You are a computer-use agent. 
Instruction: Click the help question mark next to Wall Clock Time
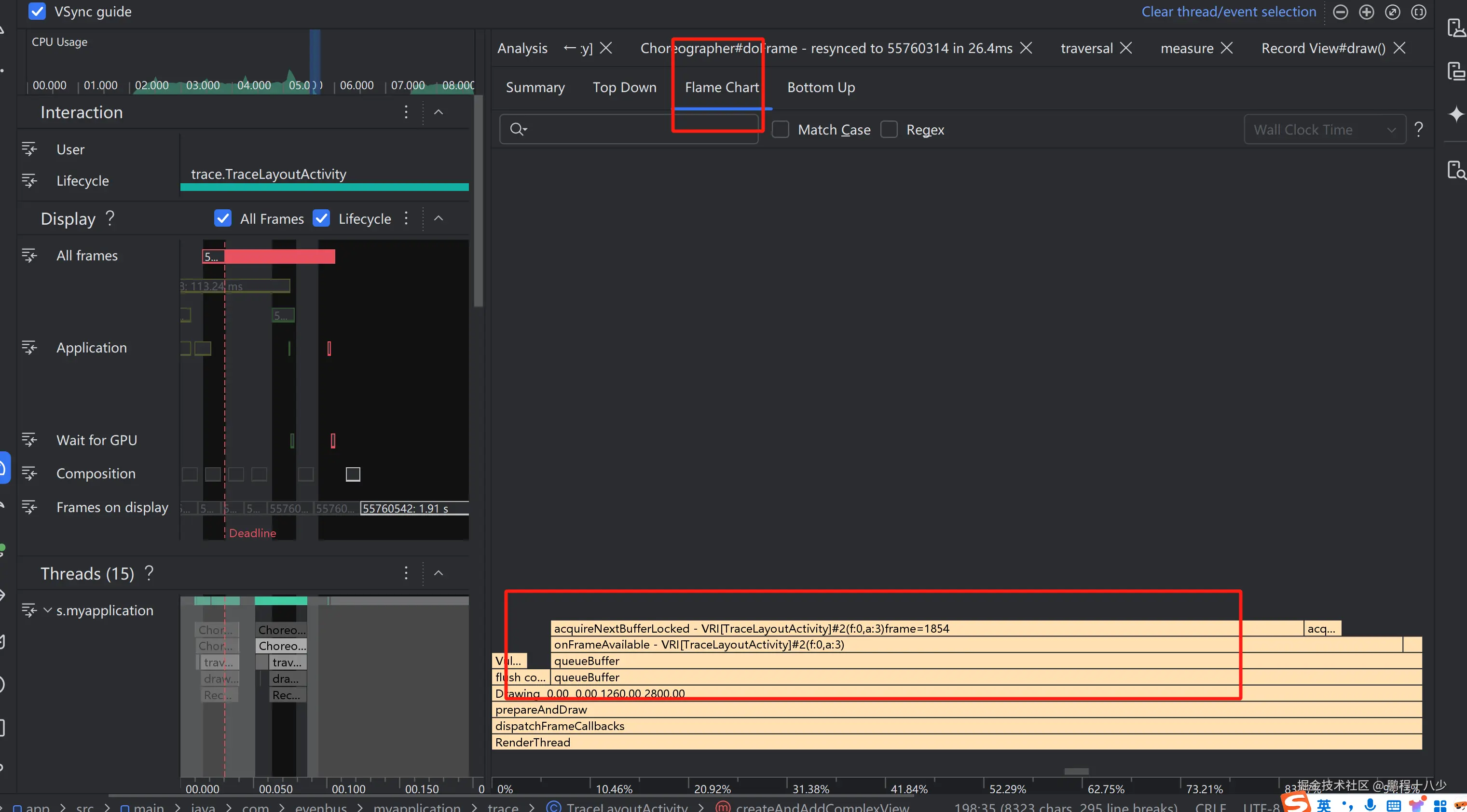click(x=1419, y=129)
